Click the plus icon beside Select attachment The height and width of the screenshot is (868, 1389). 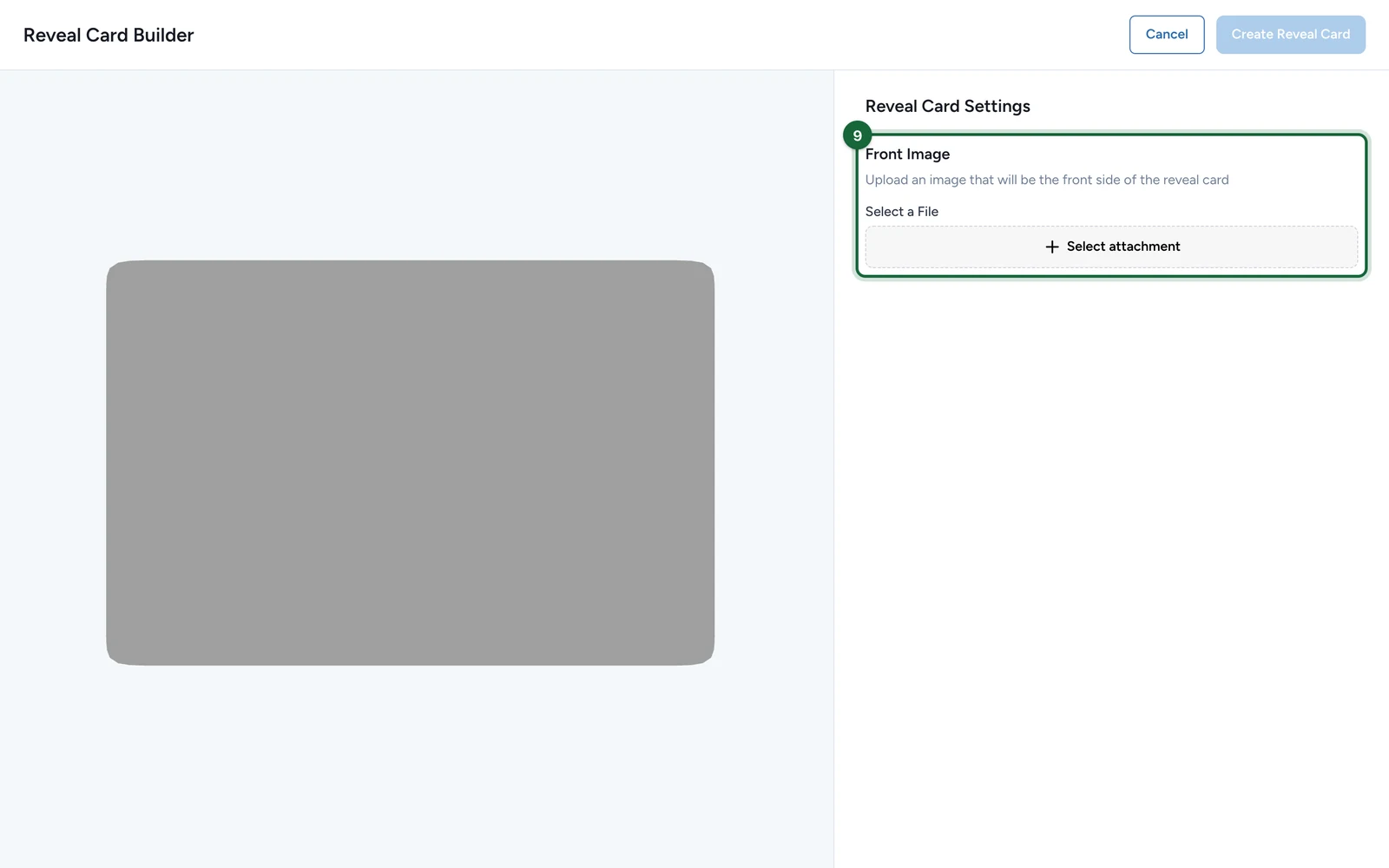pyautogui.click(x=1051, y=247)
